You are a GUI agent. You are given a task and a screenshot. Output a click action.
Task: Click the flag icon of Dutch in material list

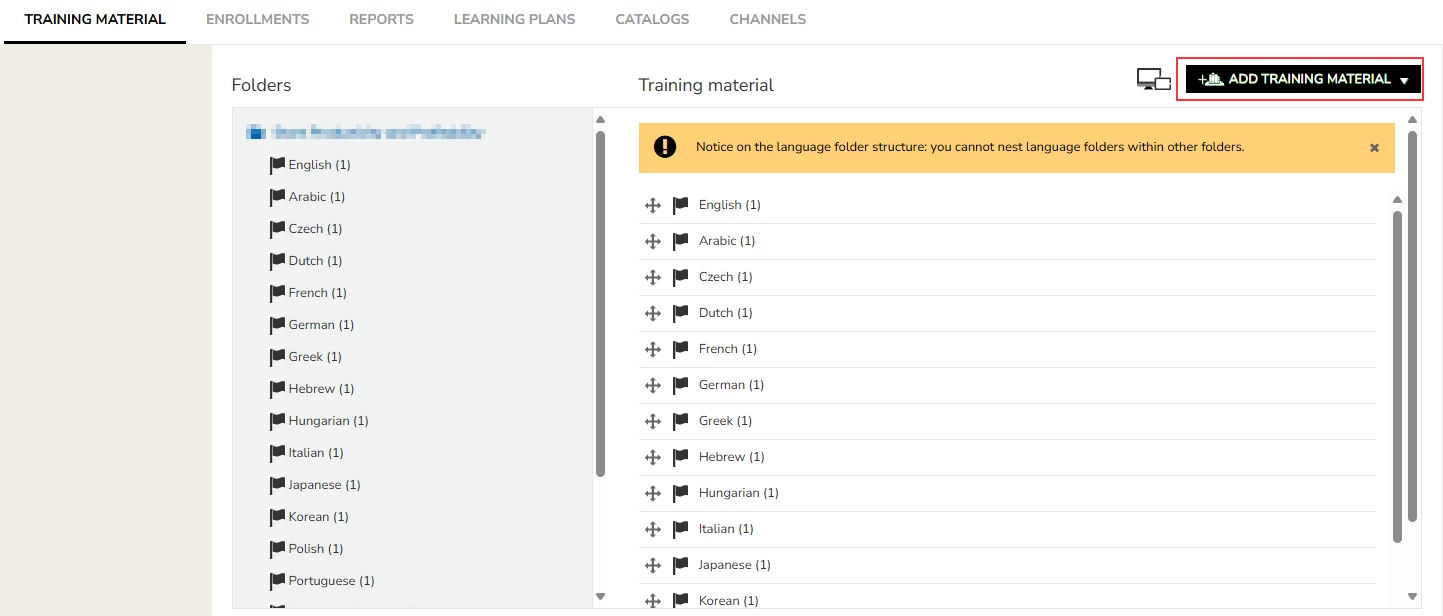(x=681, y=313)
